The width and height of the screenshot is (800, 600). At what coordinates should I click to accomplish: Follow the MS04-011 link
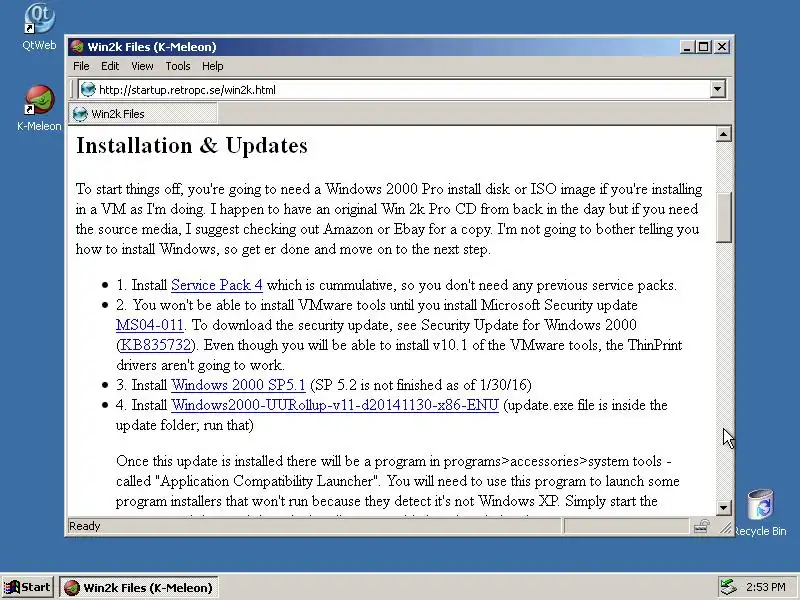[149, 325]
